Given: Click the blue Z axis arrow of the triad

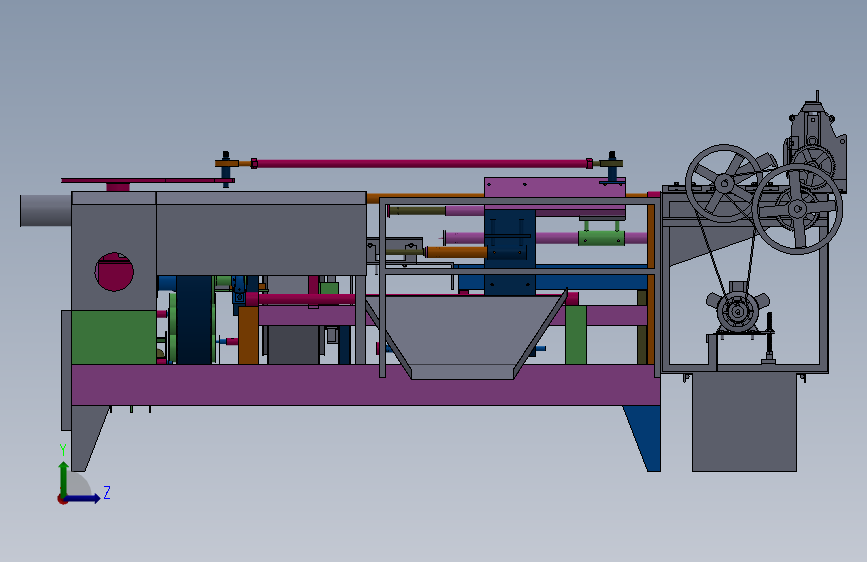Looking at the screenshot, I should 83,498.
